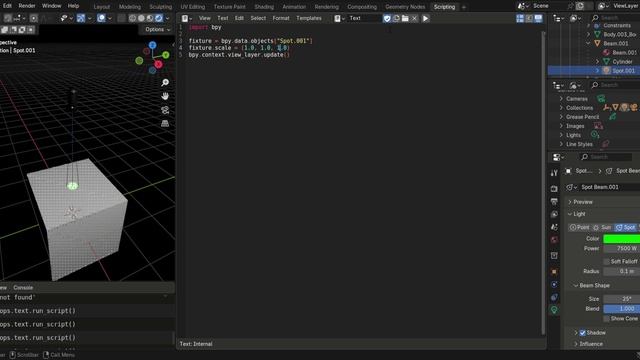Click the pan hand icon in viewport
Image resolution: width=640 pixels, height=360 pixels.
pyautogui.click(x=165, y=96)
